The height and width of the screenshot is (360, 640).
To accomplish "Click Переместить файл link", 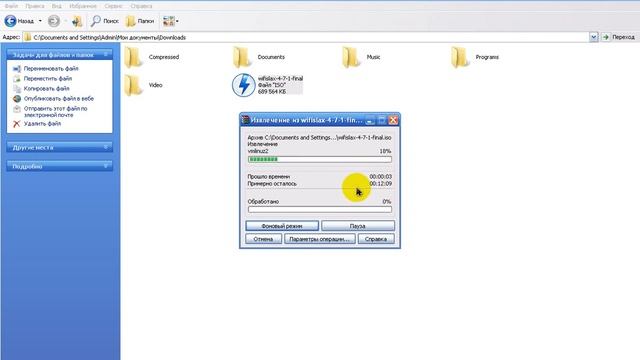I will coord(48,78).
